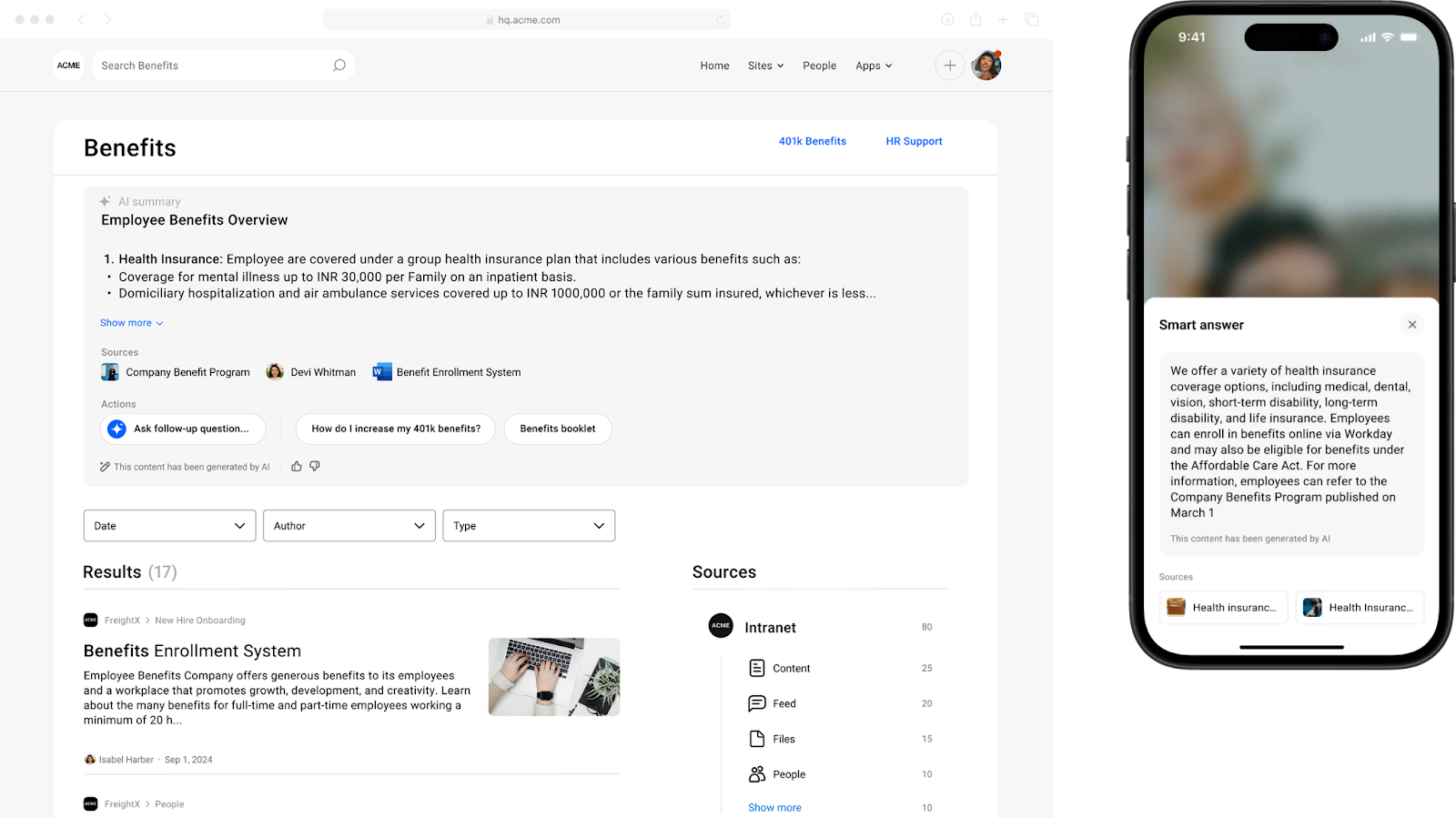Open the Benefit Enrollment System Word source
Image resolution: width=1456 pixels, height=818 pixels.
pos(447,372)
